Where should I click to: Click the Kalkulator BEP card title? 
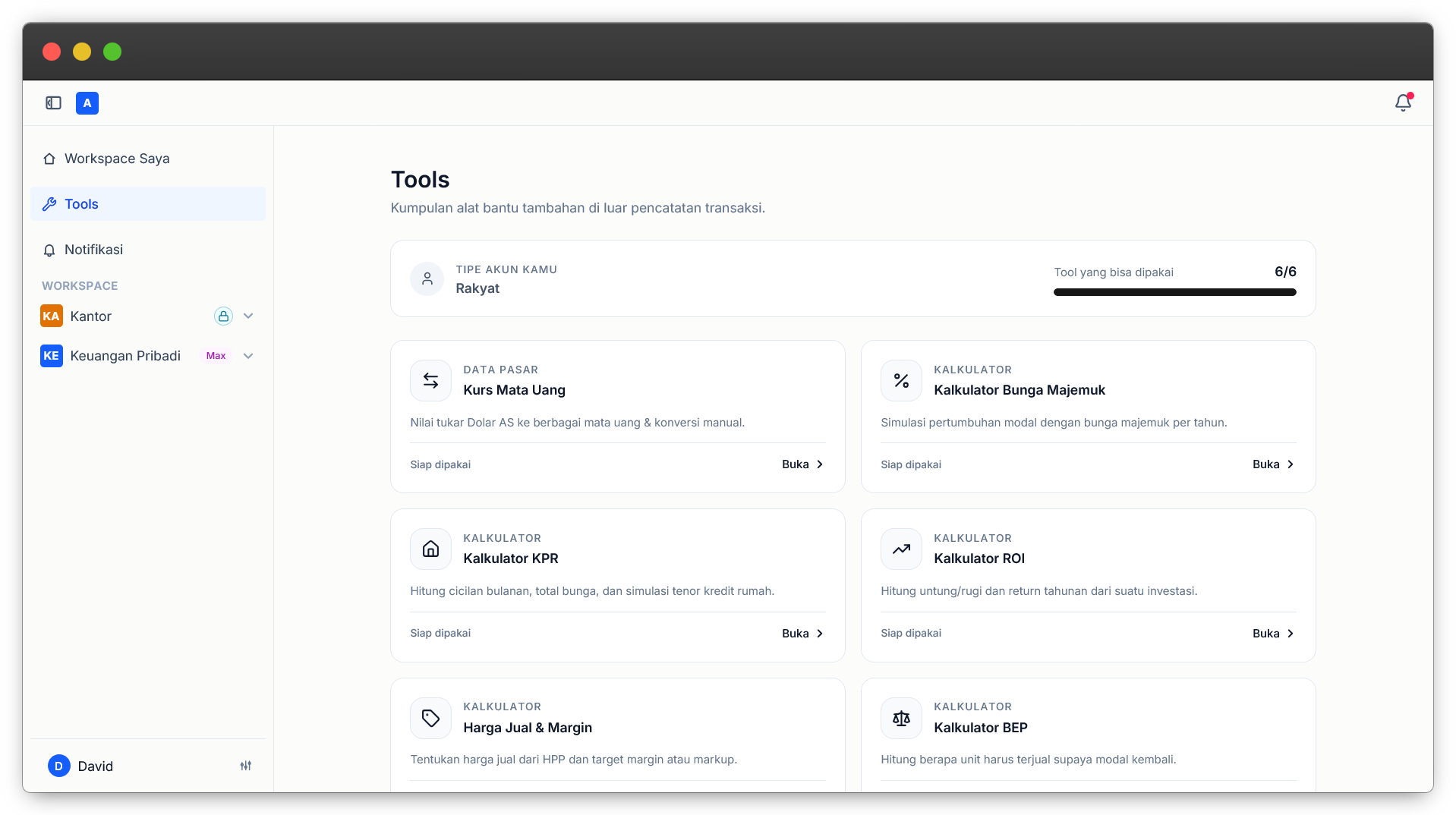coord(981,728)
